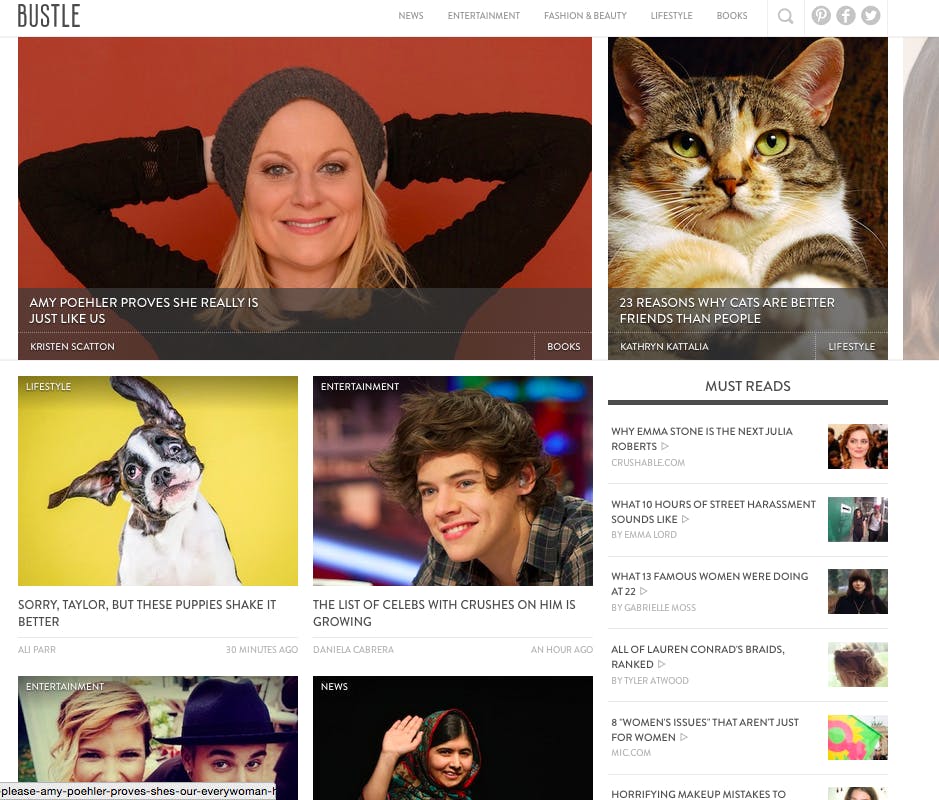Open Bustle's Pinterest page icon
Viewport: 939px width, 800px height.
tap(821, 16)
